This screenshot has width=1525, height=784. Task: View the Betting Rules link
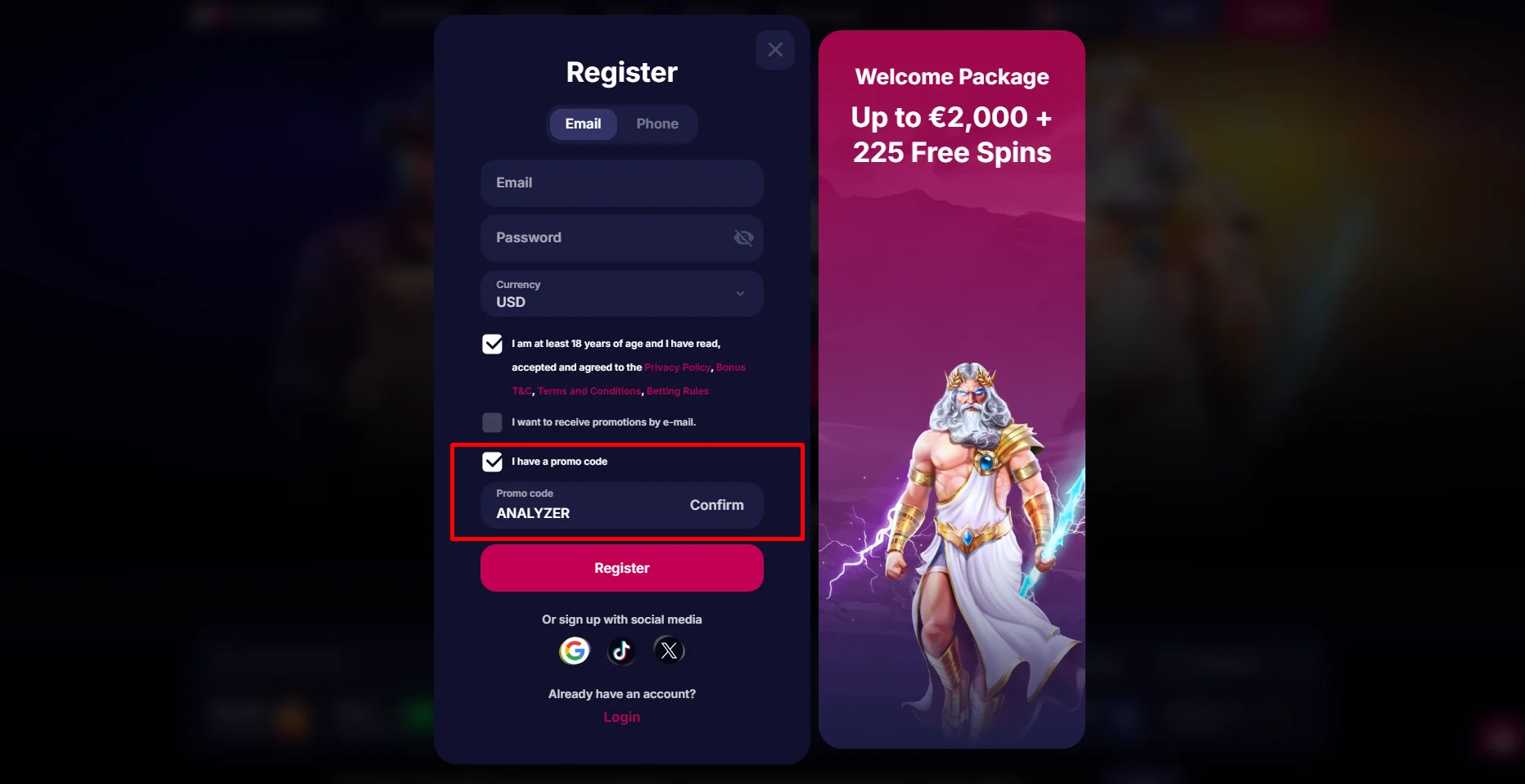678,391
